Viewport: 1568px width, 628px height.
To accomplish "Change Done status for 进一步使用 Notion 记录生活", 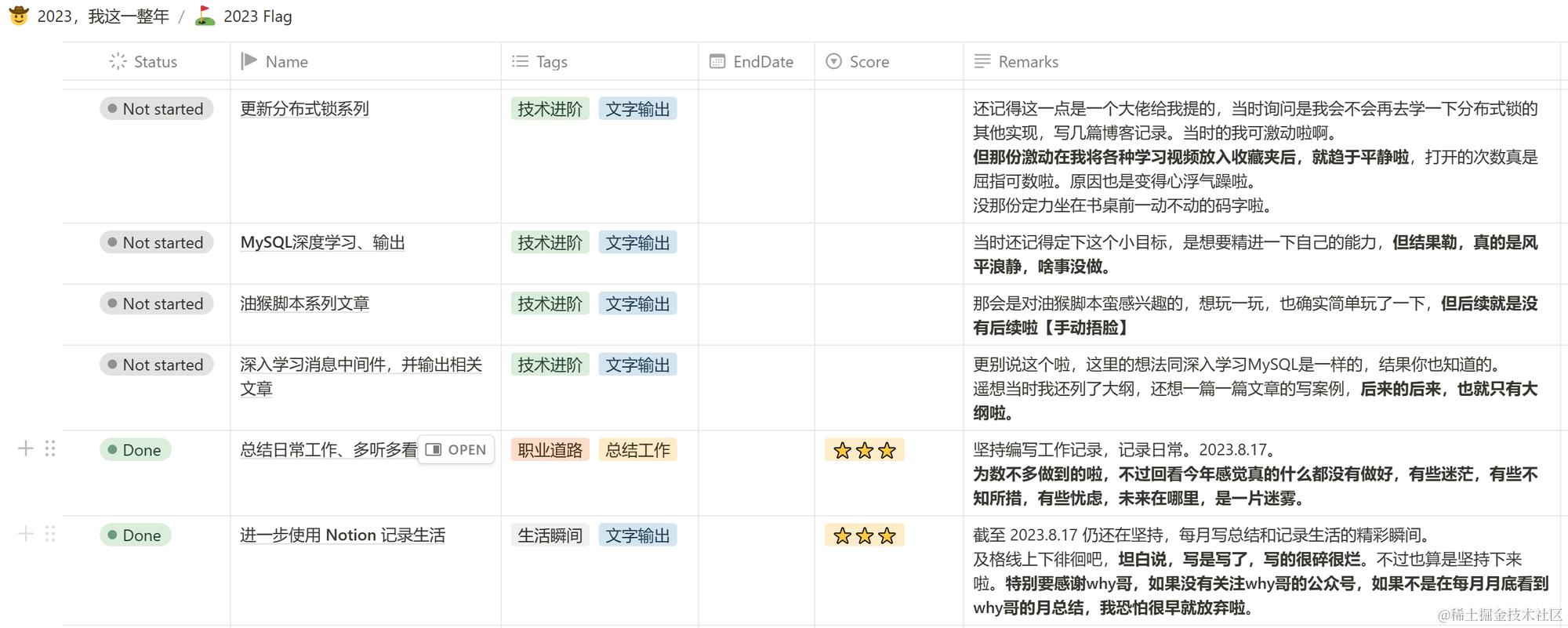I will click(x=135, y=535).
